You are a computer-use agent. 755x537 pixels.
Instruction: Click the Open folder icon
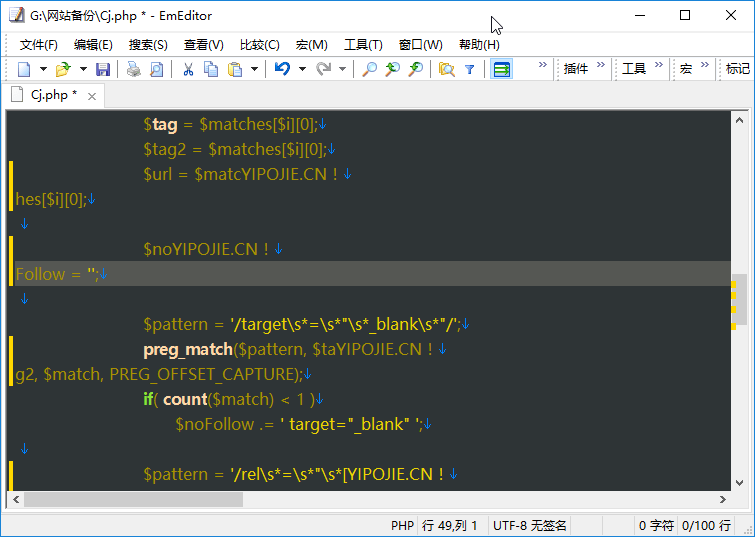click(63, 69)
